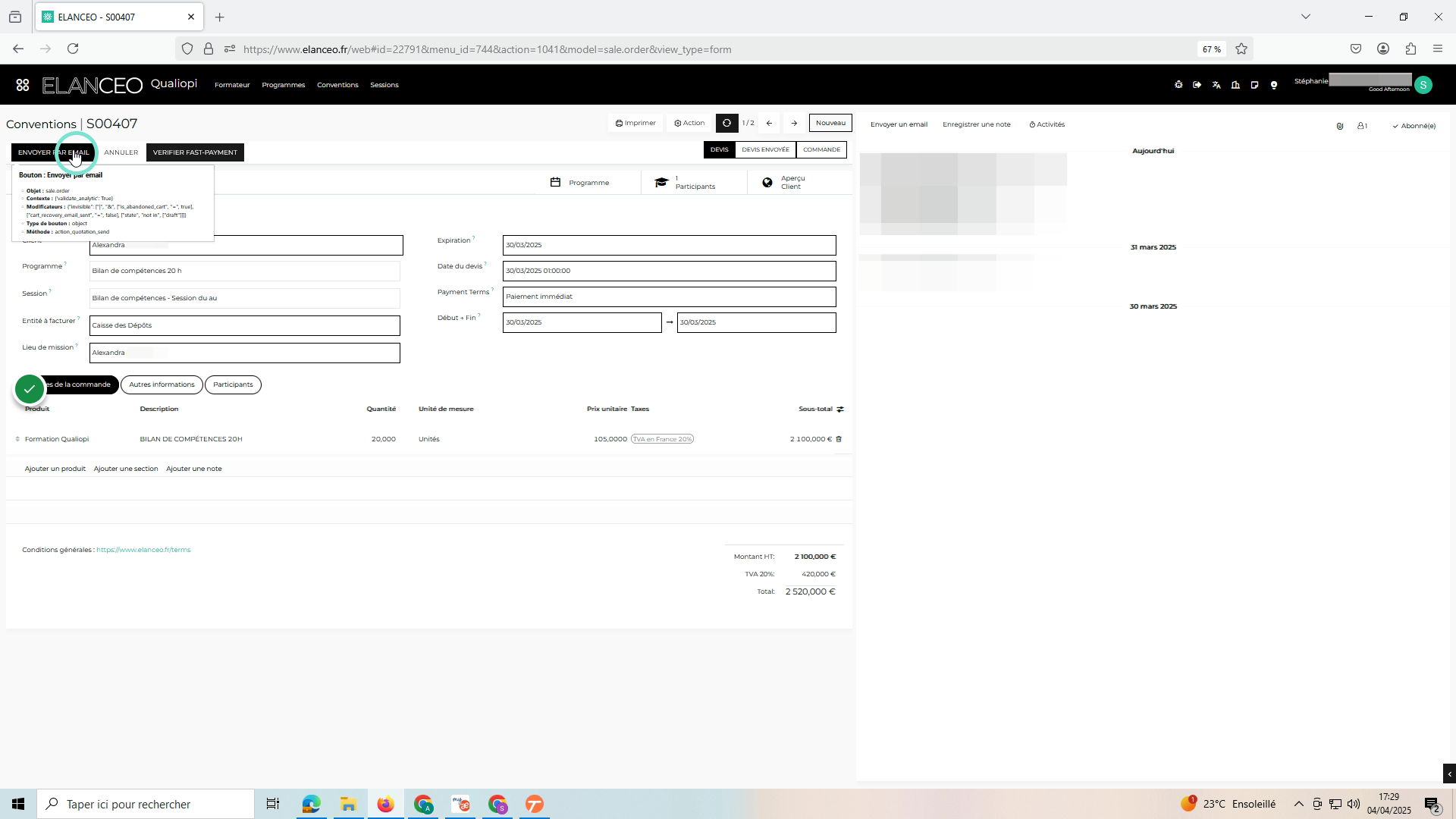Click the Annuler button
This screenshot has width=1456, height=819.
pyautogui.click(x=121, y=152)
